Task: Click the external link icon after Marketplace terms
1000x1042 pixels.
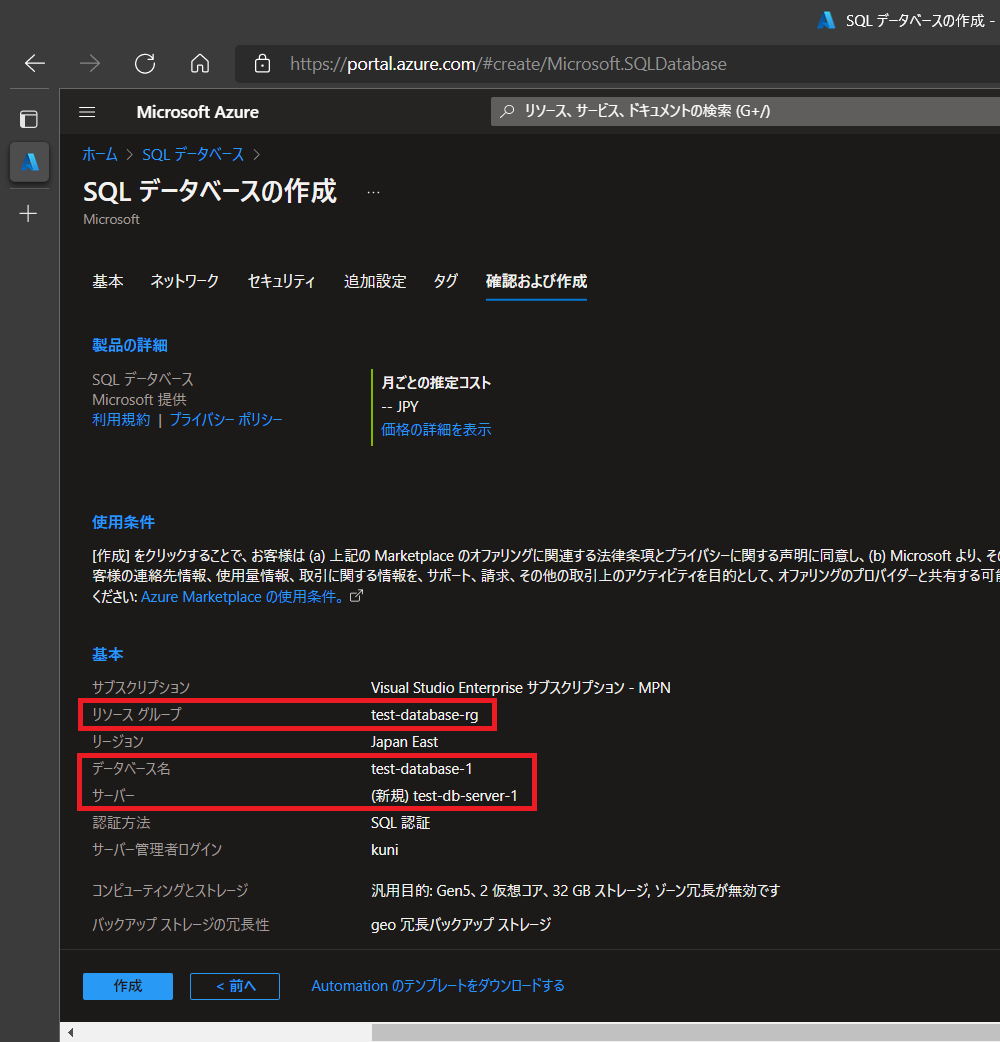Action: coord(357,595)
